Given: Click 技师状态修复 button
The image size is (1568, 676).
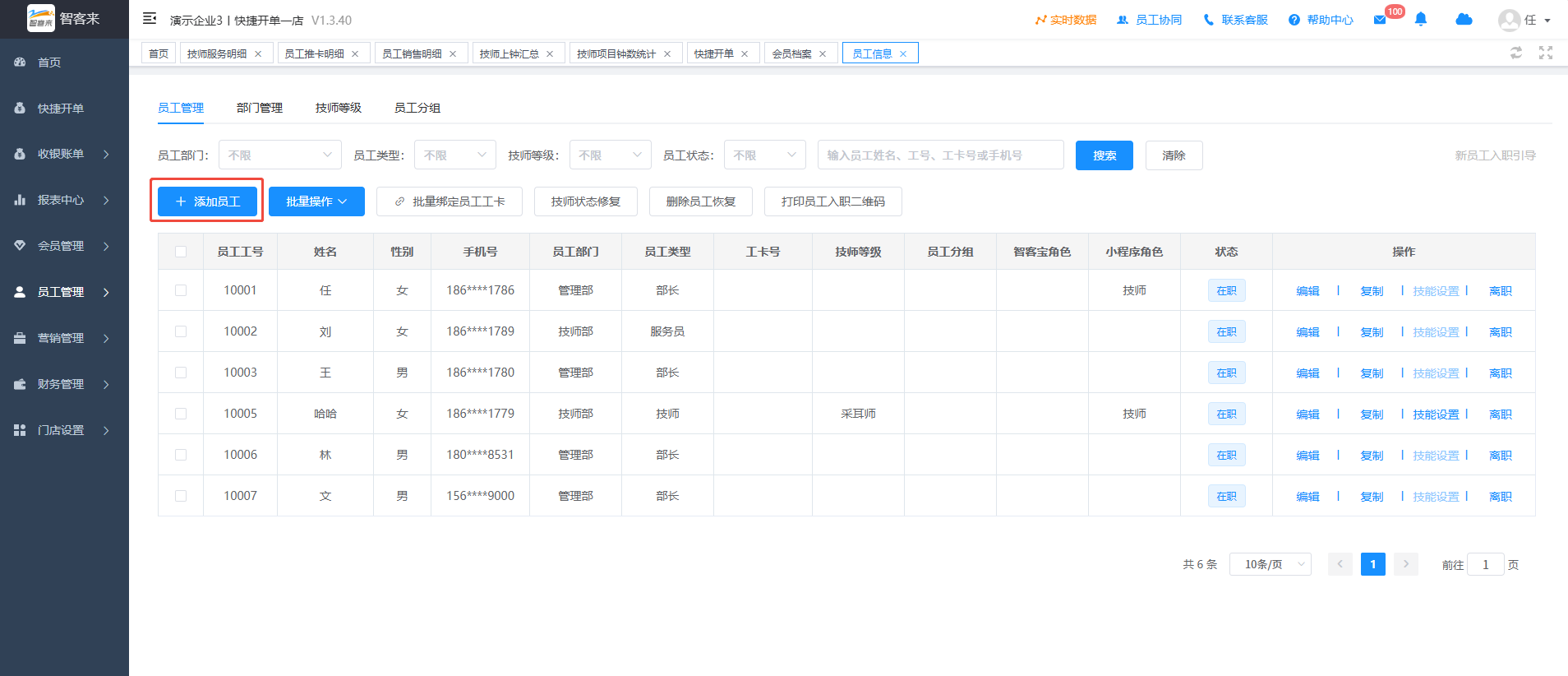Looking at the screenshot, I should click(586, 201).
